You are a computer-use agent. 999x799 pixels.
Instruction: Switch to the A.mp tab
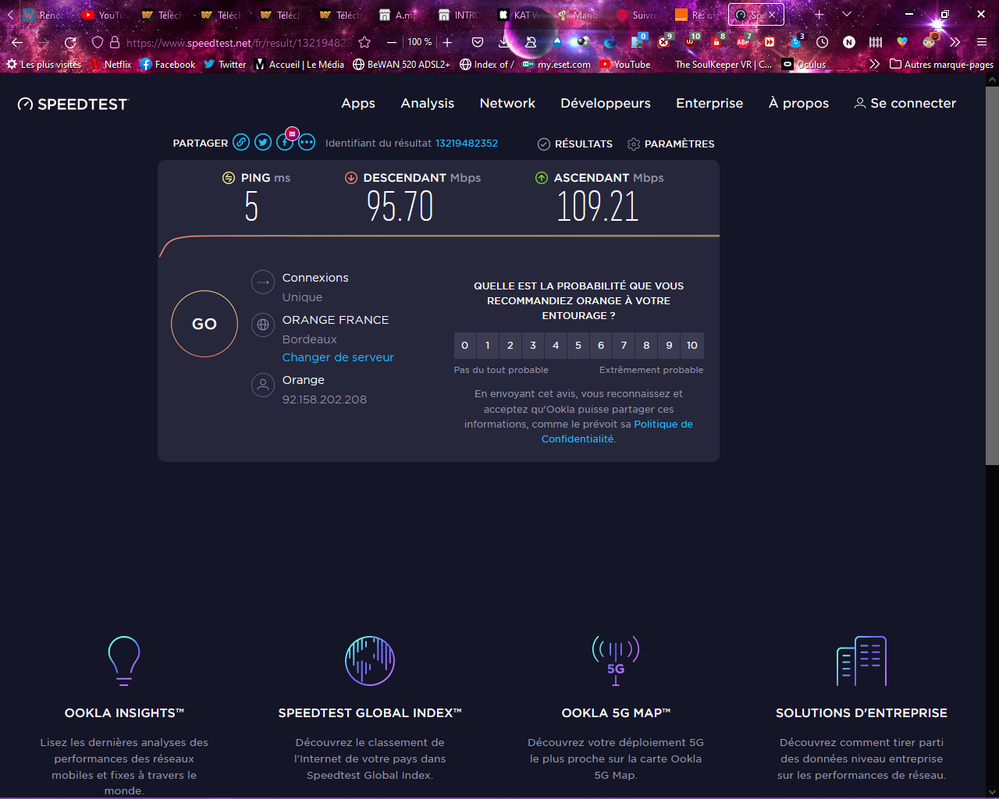pos(399,15)
